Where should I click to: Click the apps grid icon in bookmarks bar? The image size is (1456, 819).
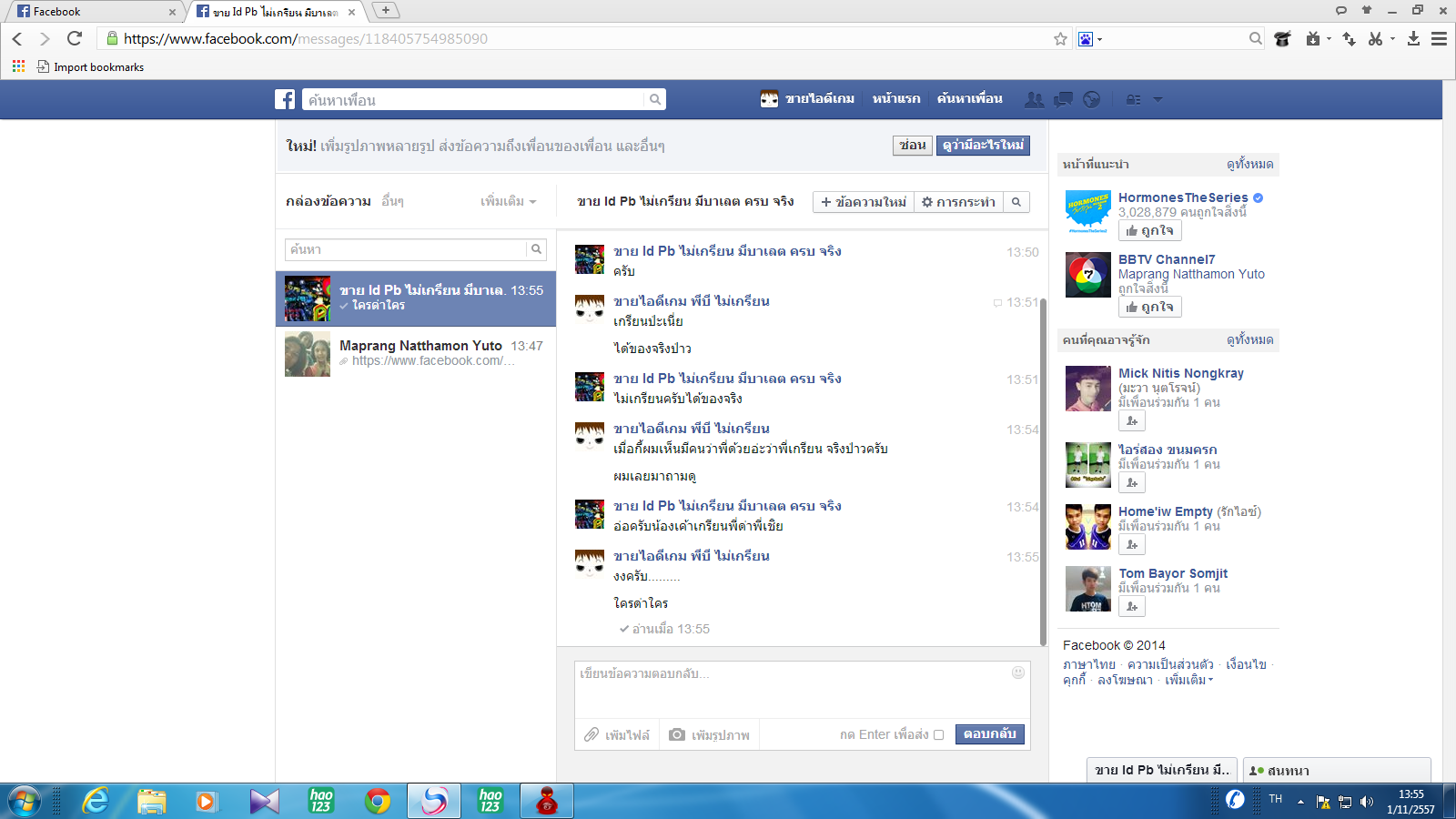18,66
